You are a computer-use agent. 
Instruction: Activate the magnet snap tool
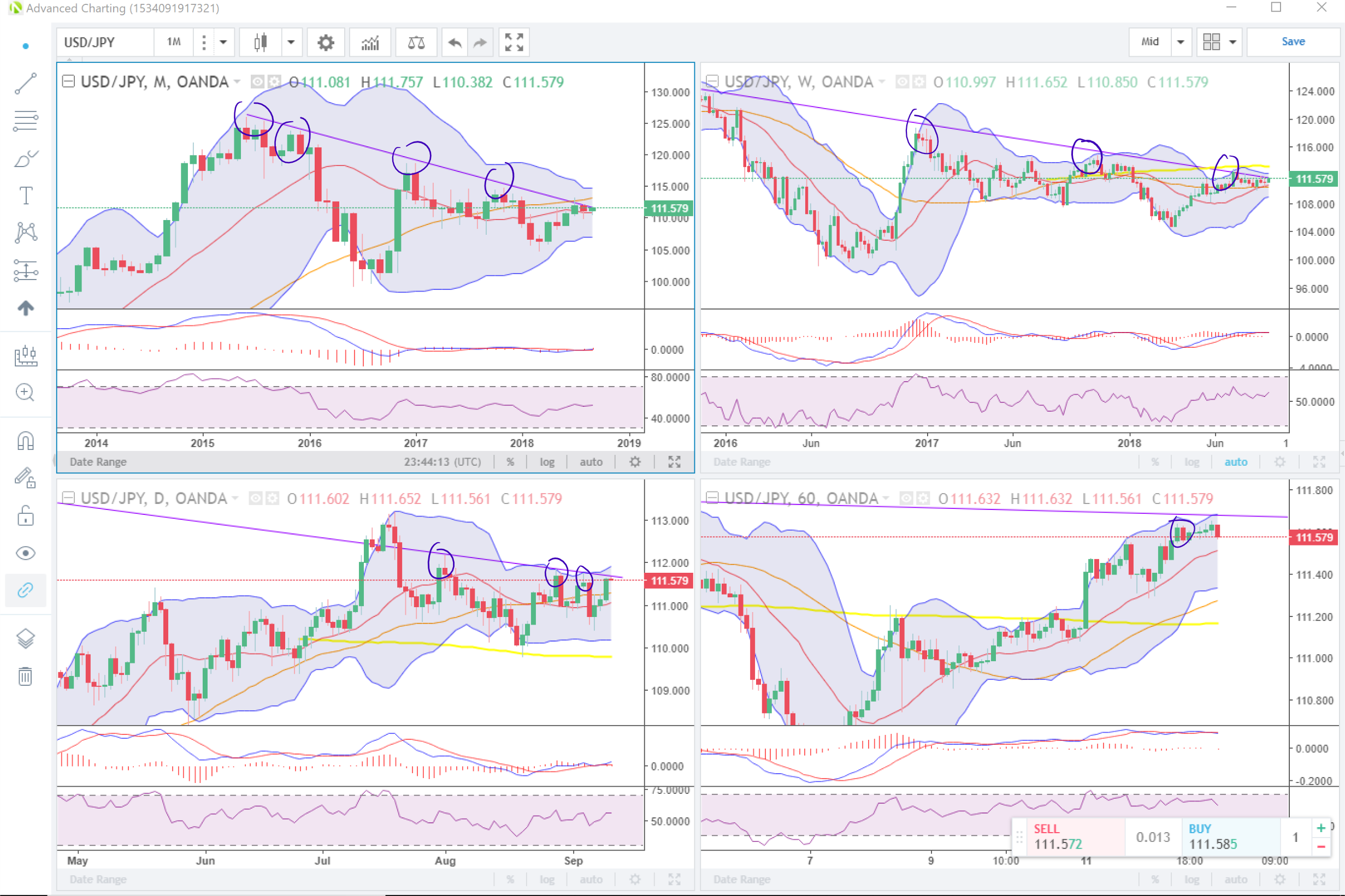click(26, 441)
